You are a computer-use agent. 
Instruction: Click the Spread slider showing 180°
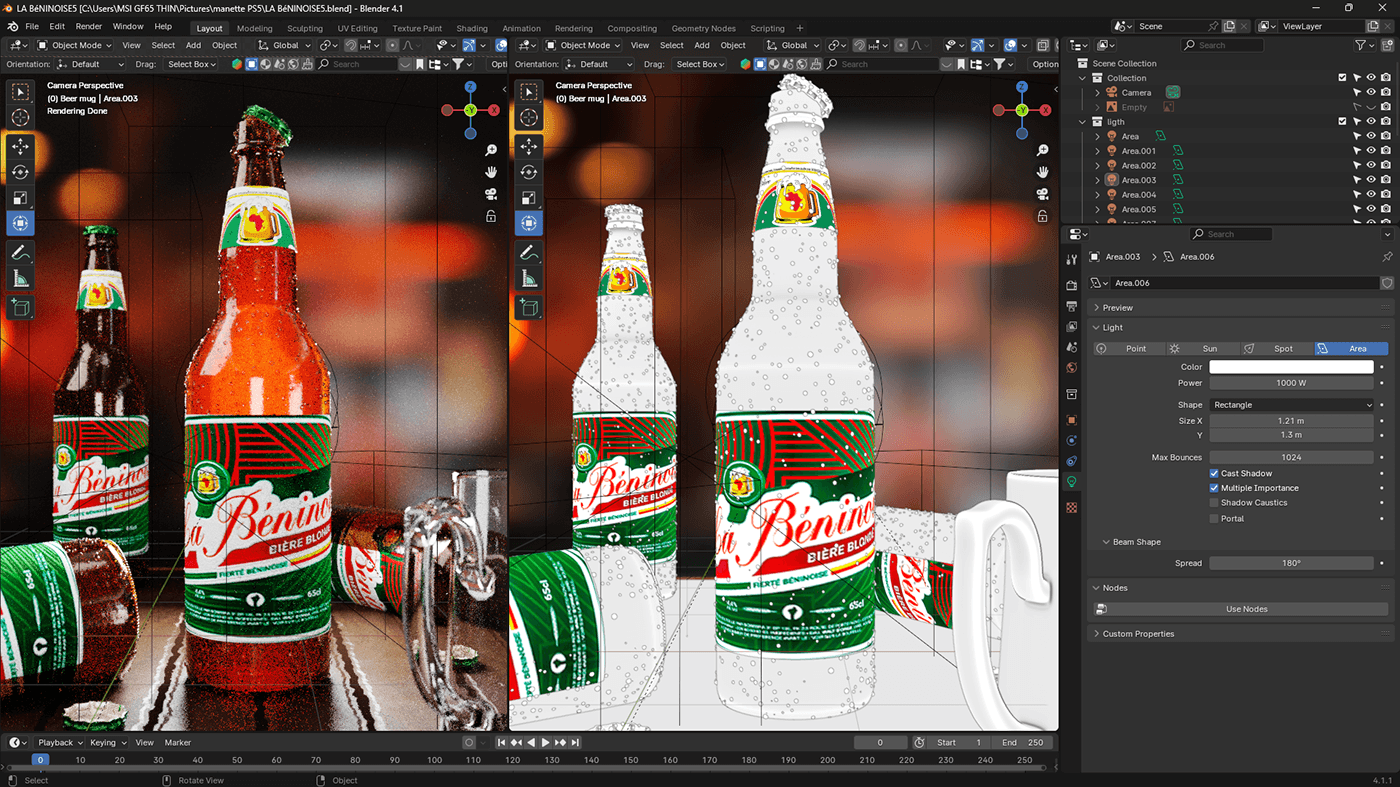(1292, 563)
